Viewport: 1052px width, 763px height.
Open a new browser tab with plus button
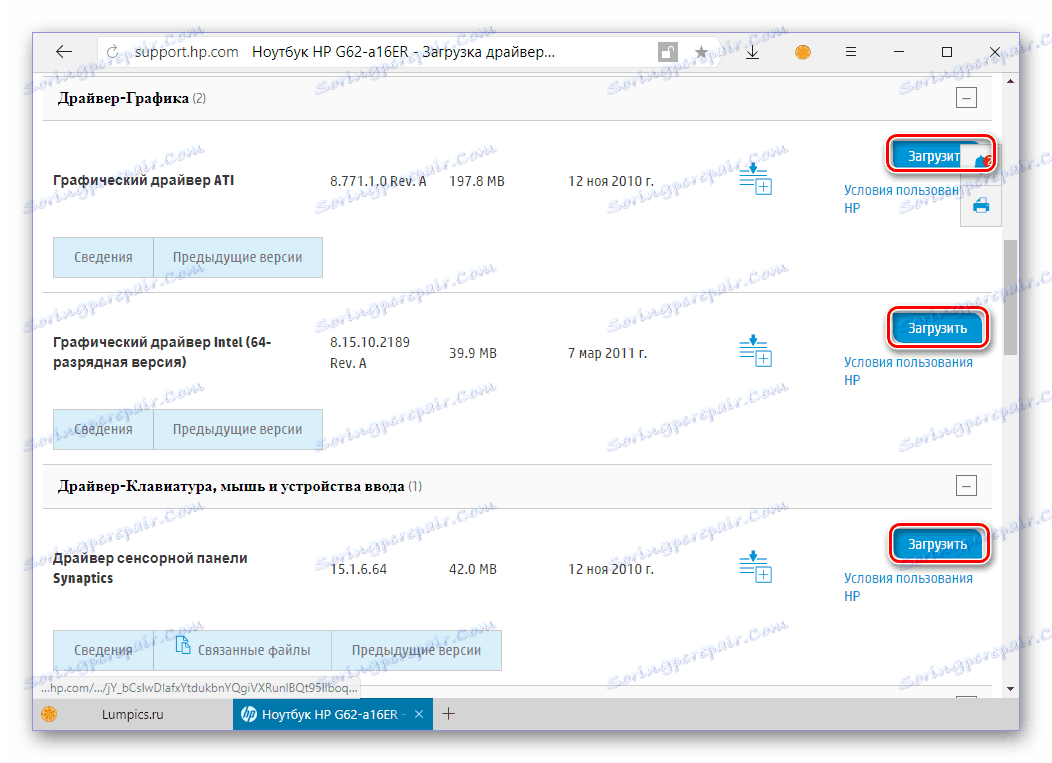(448, 714)
